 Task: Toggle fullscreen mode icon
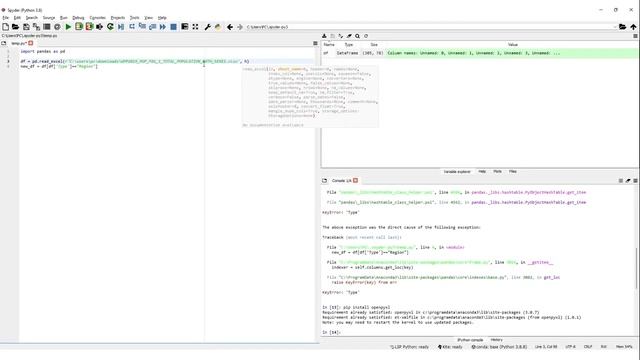pos(195,27)
